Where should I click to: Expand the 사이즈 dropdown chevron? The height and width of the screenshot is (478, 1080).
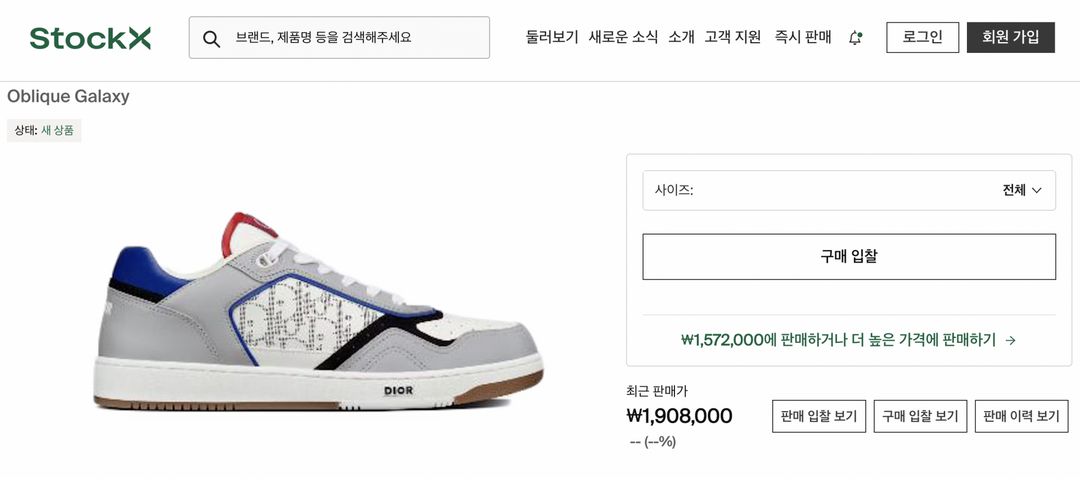point(1037,191)
